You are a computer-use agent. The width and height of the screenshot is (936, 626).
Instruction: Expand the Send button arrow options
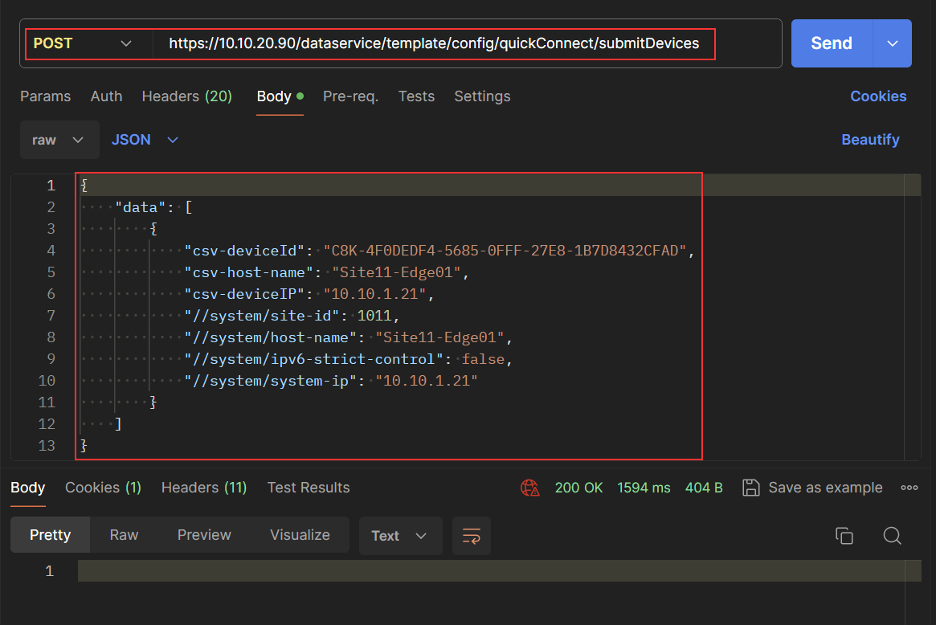point(892,44)
